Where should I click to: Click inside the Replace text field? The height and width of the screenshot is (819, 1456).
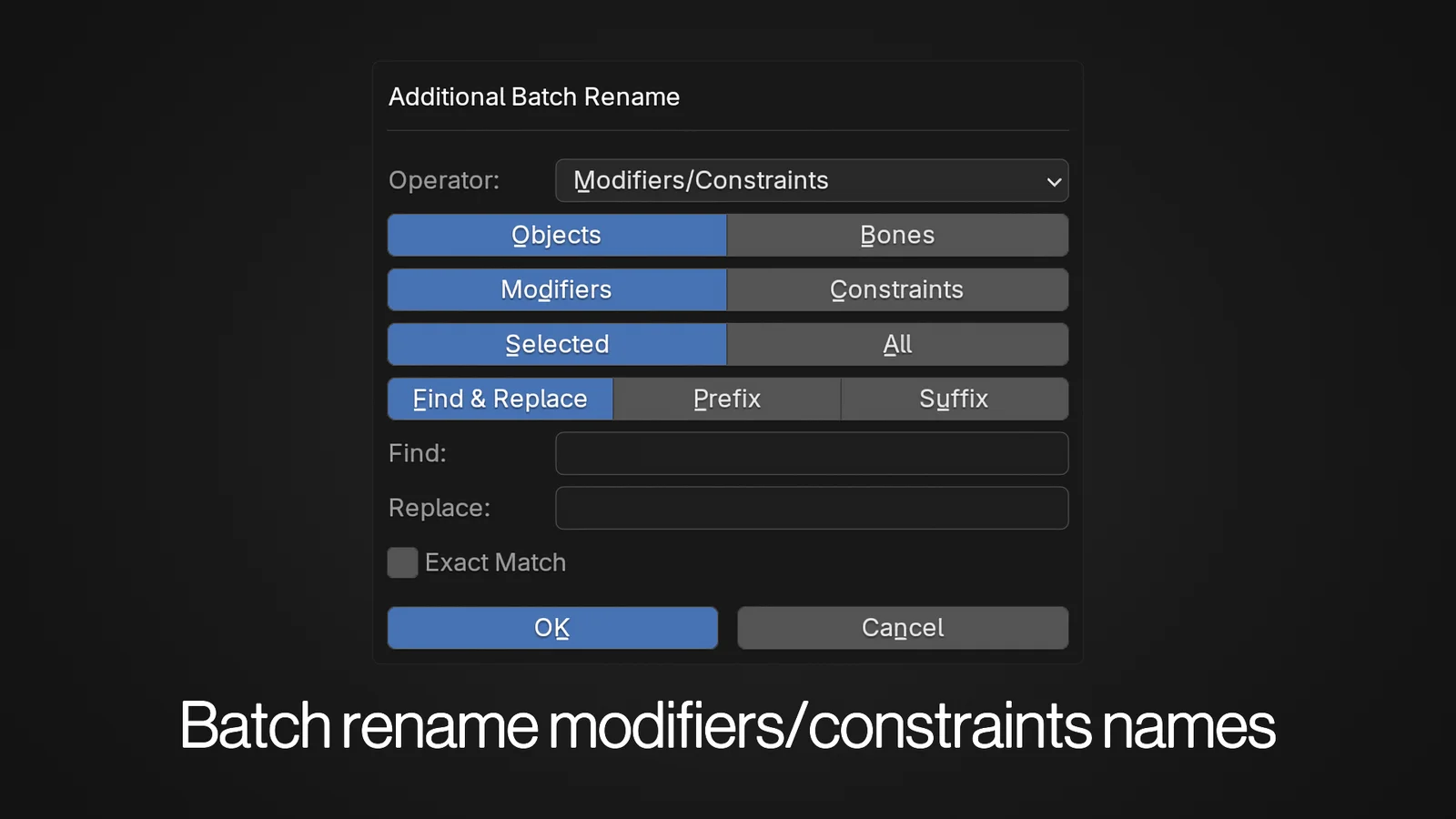pyautogui.click(x=812, y=508)
